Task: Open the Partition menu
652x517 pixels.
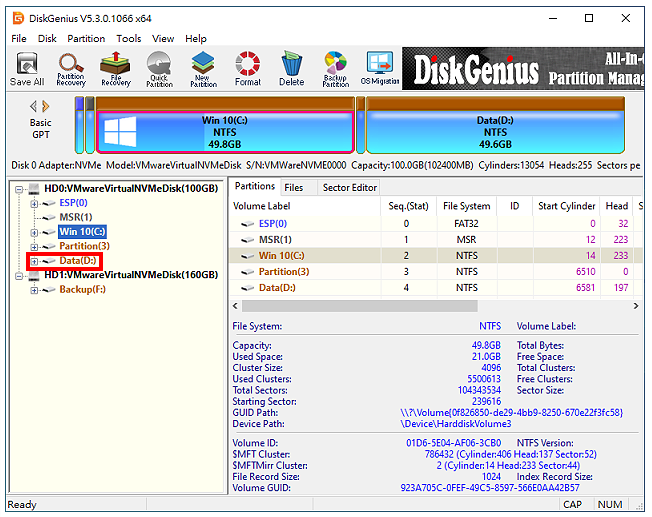Action: tap(86, 39)
